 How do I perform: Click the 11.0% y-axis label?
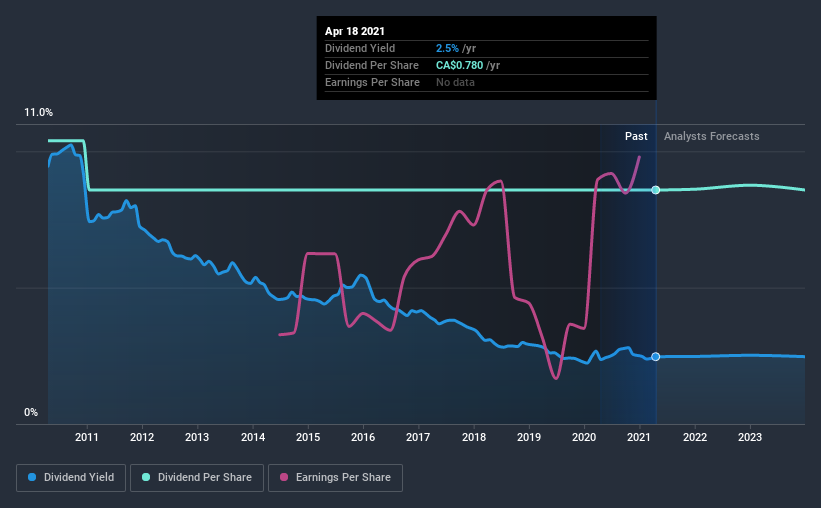click(x=38, y=113)
